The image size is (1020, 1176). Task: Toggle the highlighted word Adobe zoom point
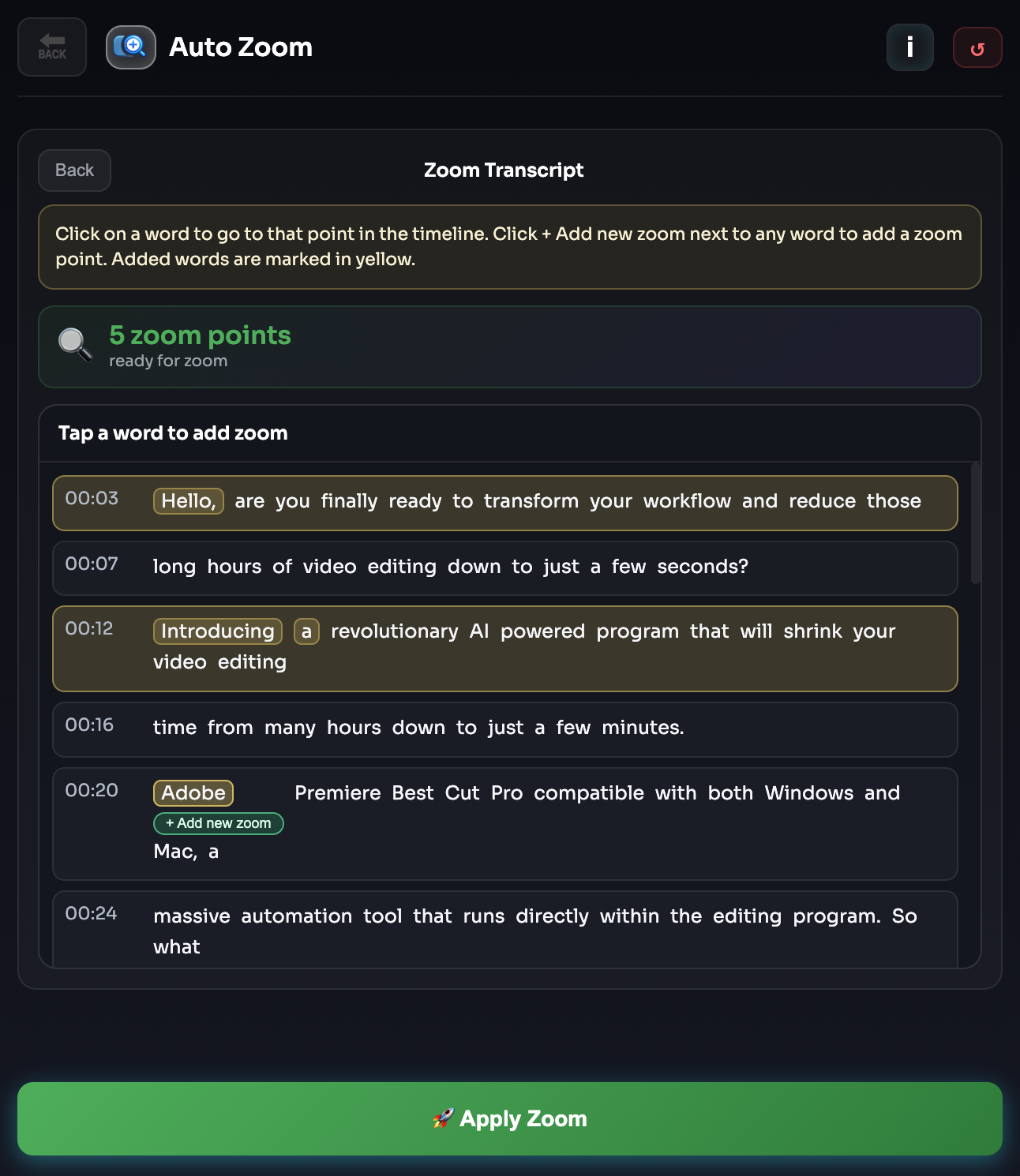[x=193, y=793]
